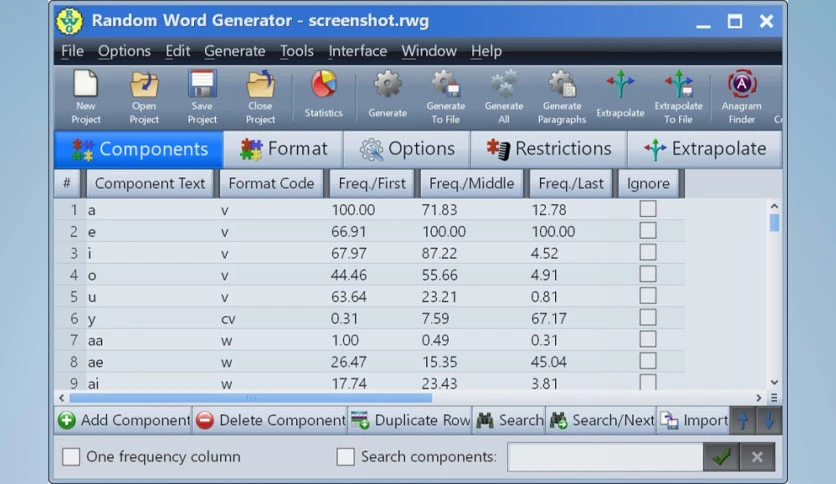Toggle Ignore checkbox for component i
836x484 pixels.
click(x=648, y=252)
